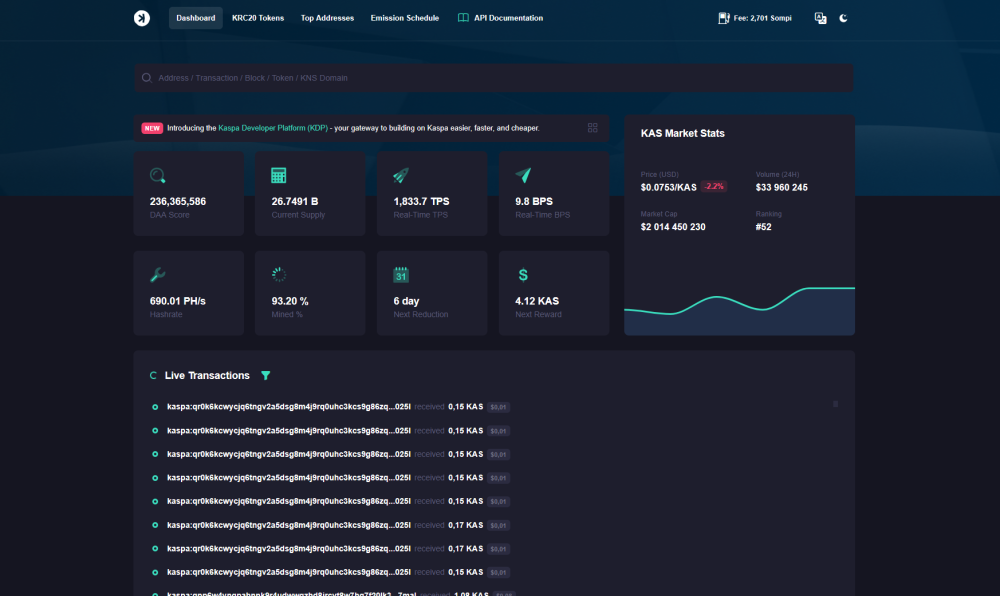Screen dimensions: 1000x596
Task: Go to KRC20 Tokens page
Action: (258, 18)
